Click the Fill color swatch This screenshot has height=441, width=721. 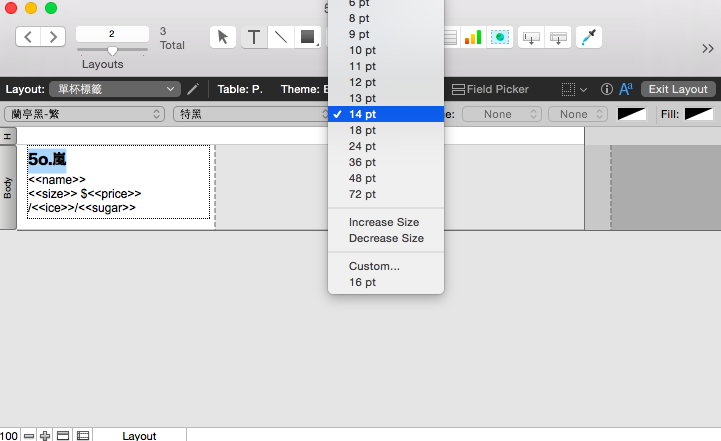pyautogui.click(x=699, y=114)
